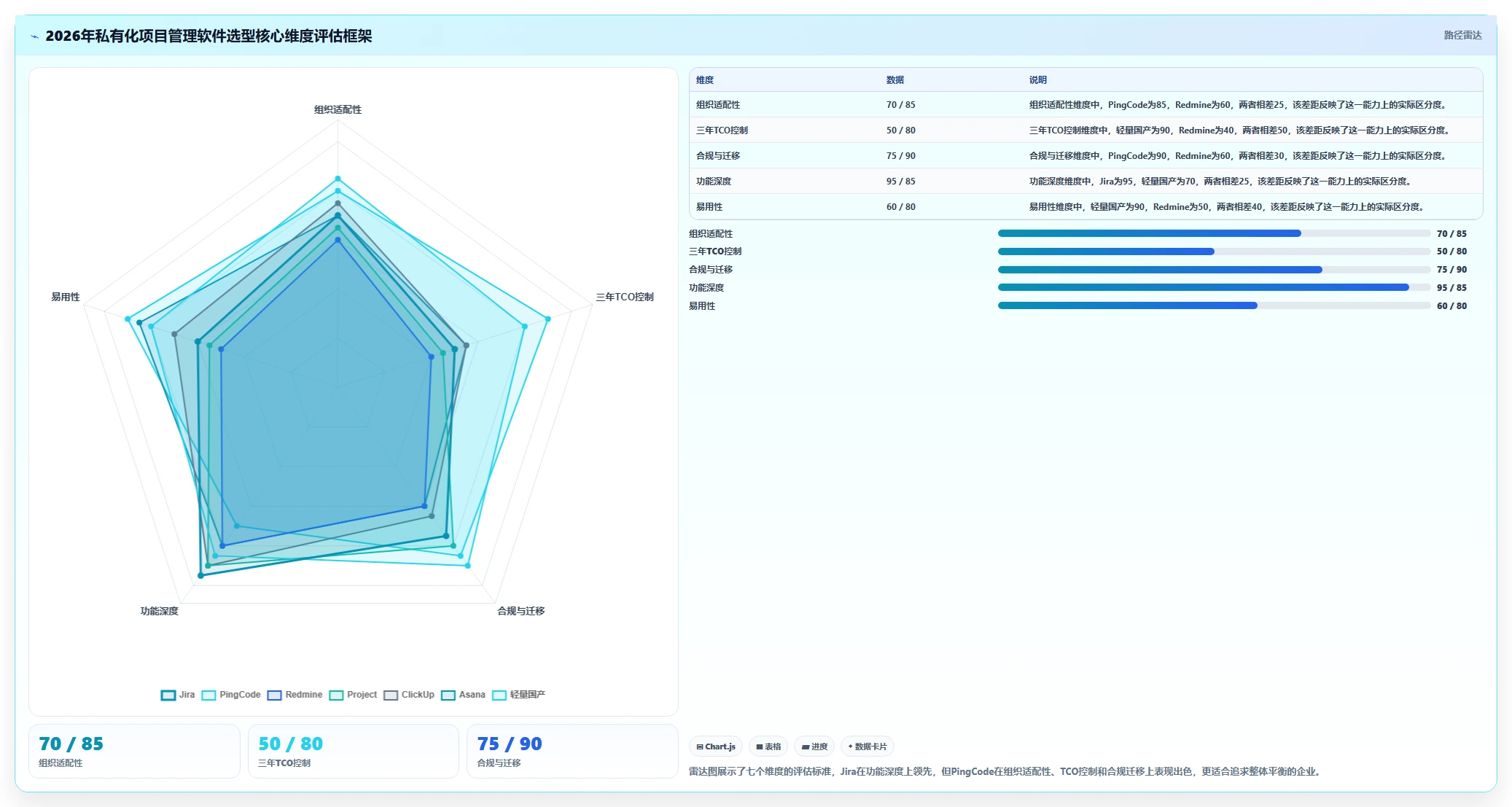Screen dimensions: 1512x807
Task: Click the 易用性 progress bar
Action: pyautogui.click(x=1214, y=305)
